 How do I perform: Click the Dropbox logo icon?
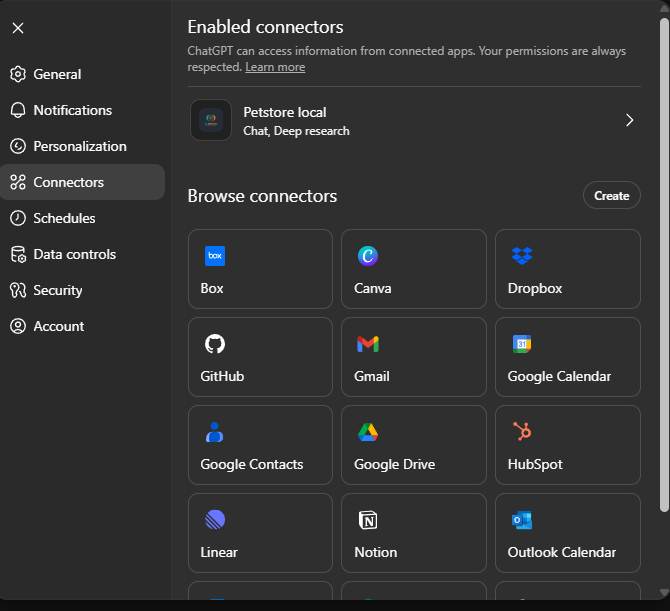tap(522, 256)
